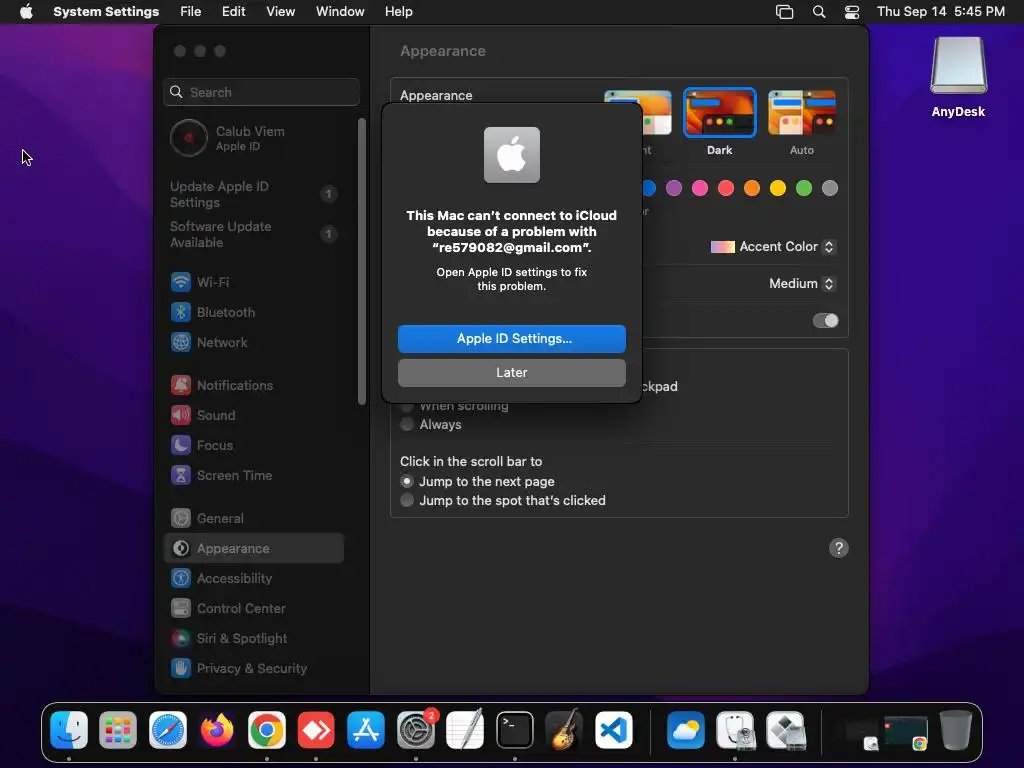
Task: Select Accessibility icon in sidebar
Action: click(x=181, y=579)
